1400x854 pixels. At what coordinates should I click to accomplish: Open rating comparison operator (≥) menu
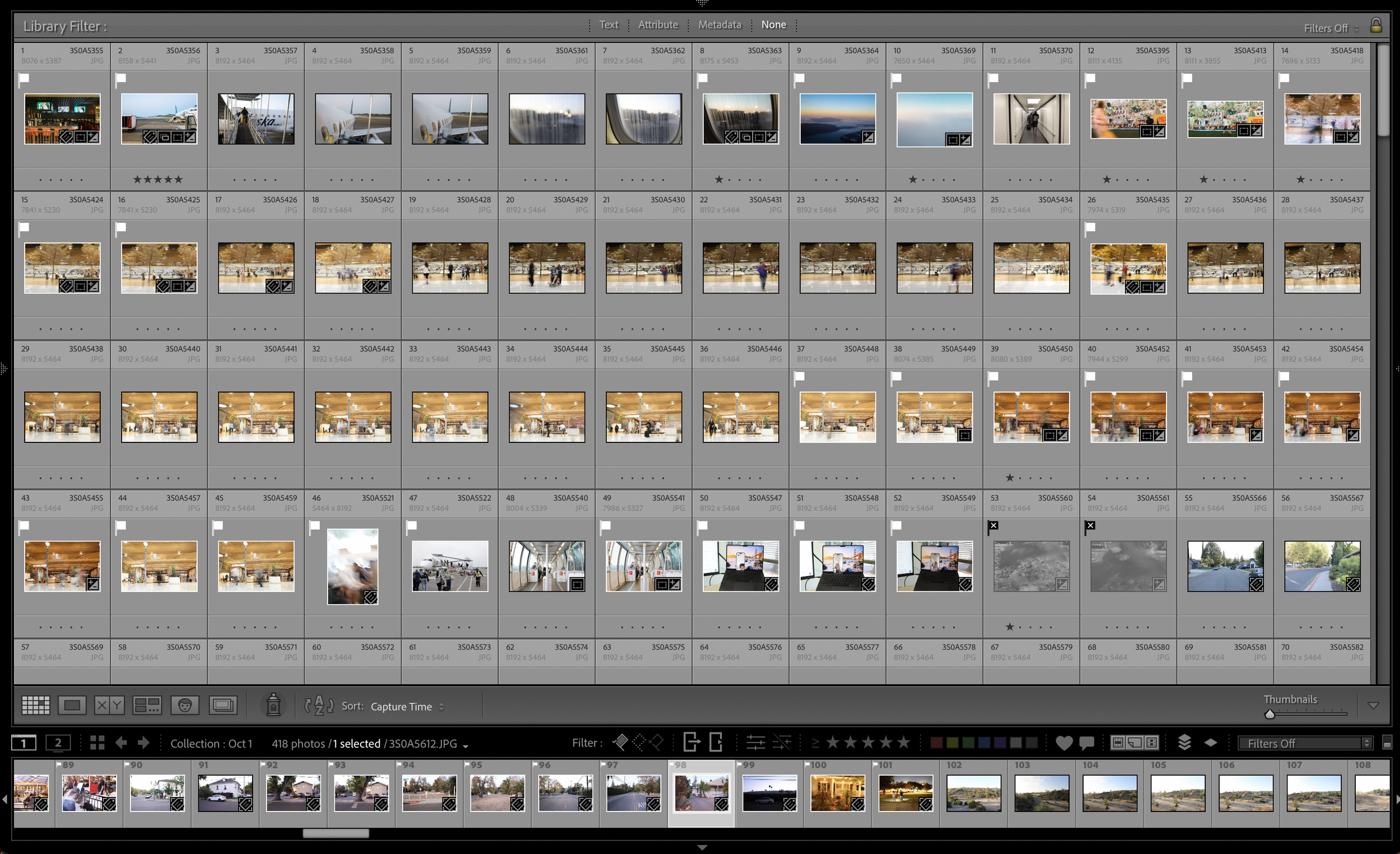pos(815,743)
